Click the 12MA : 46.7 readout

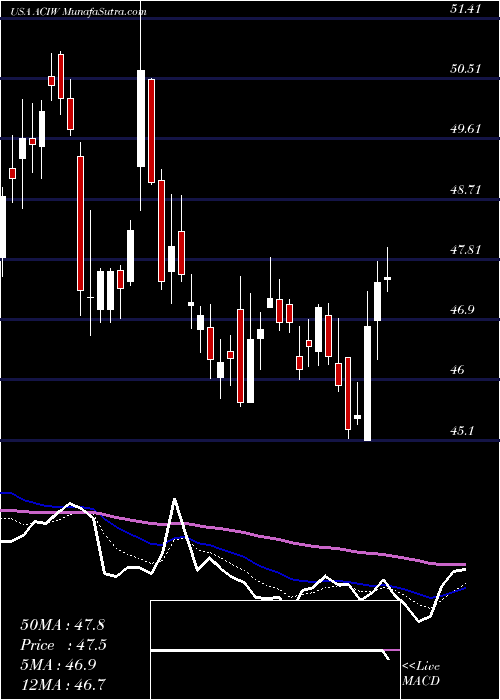click(x=64, y=684)
